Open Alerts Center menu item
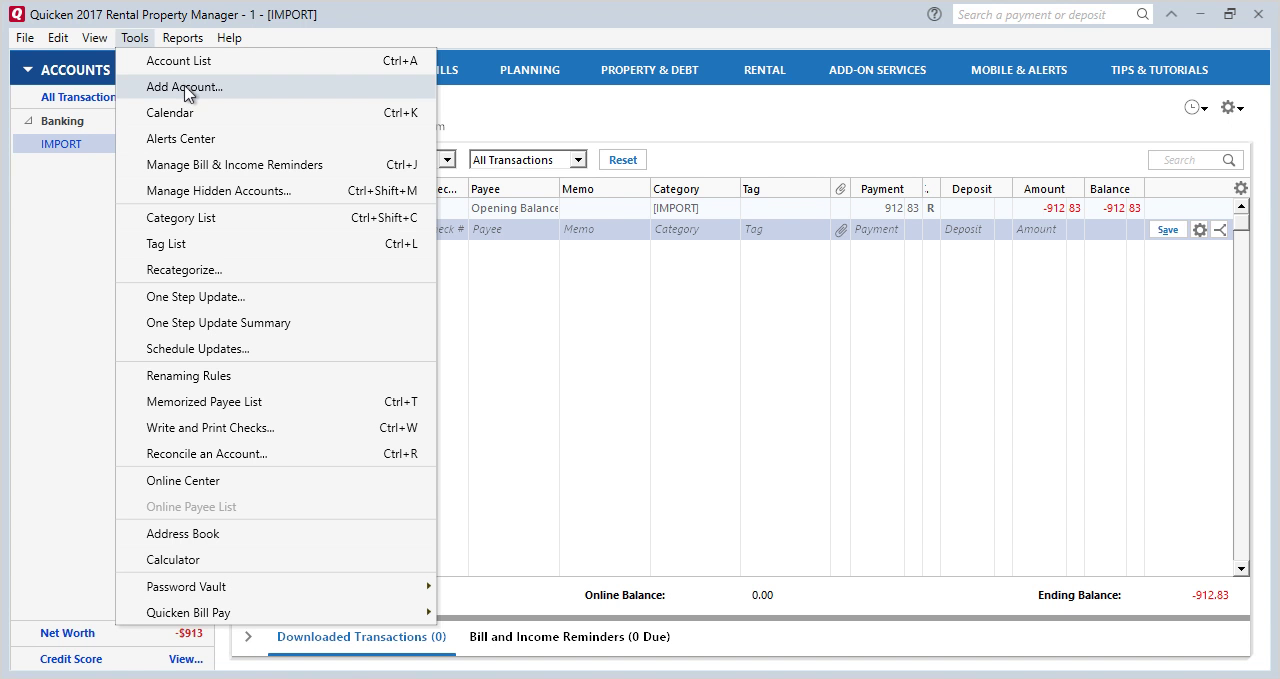The height and width of the screenshot is (679, 1280). 275,139
